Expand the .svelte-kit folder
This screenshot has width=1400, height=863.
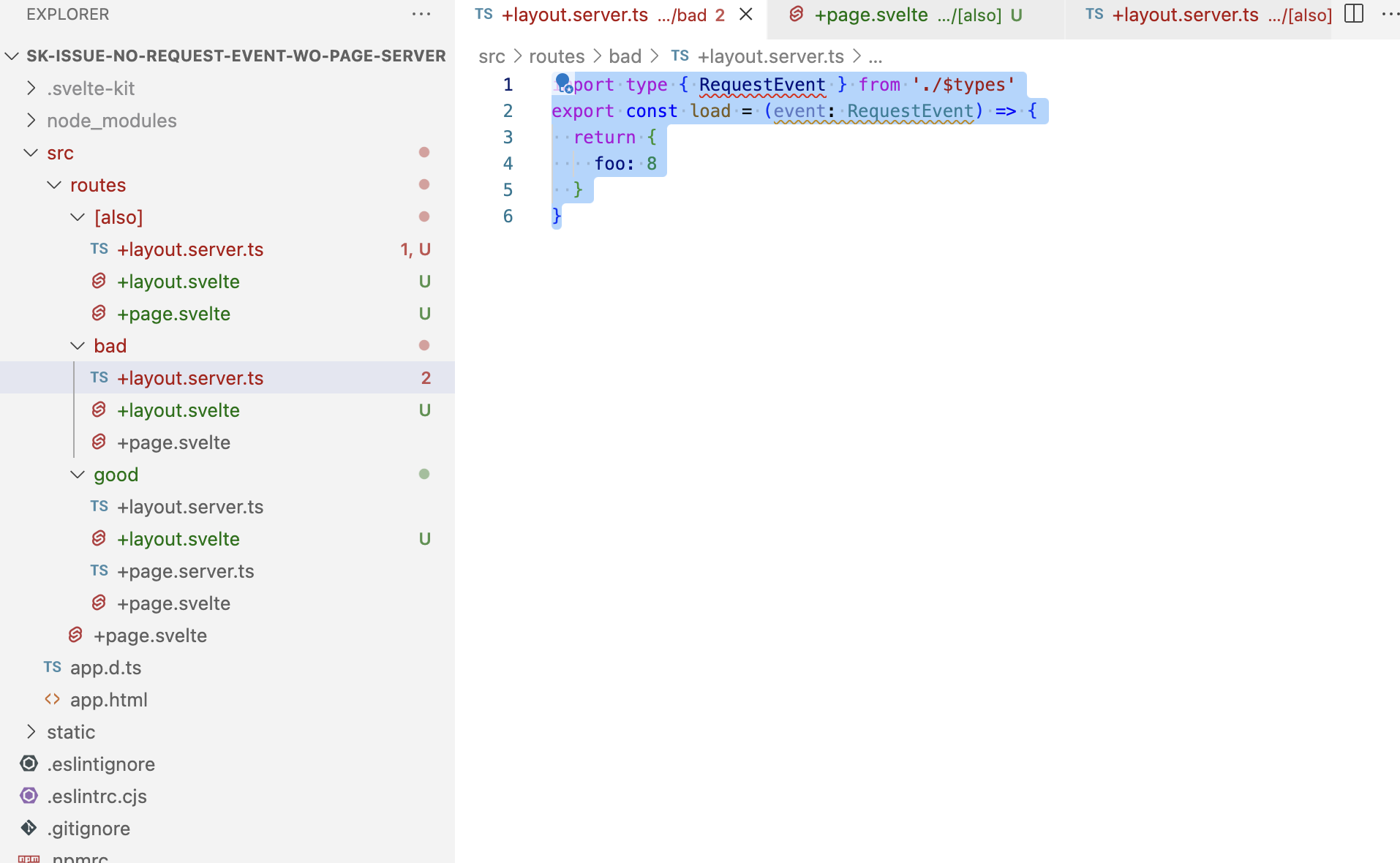pyautogui.click(x=30, y=88)
